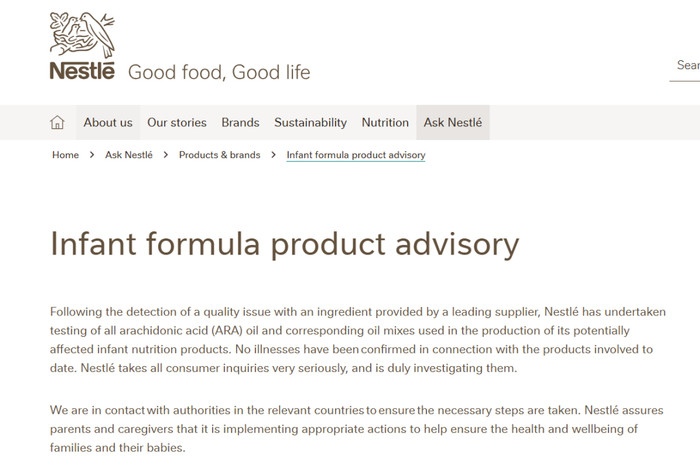Click the chevron after Products & brands breadcrumb
700x471 pixels.
pos(273,155)
